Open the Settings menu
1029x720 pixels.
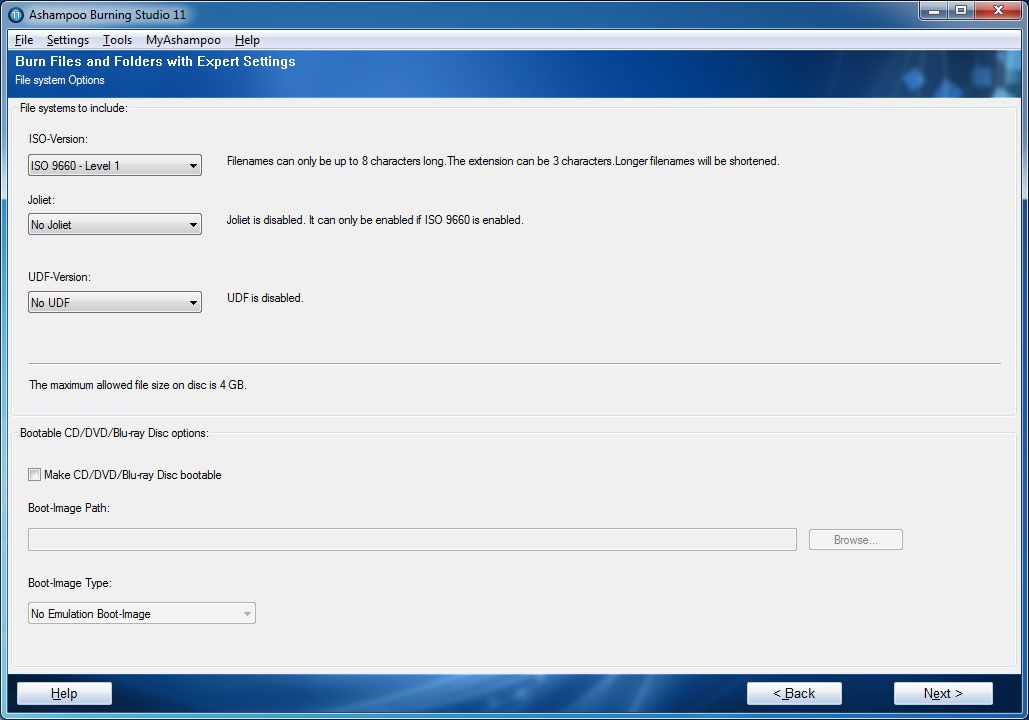coord(68,40)
